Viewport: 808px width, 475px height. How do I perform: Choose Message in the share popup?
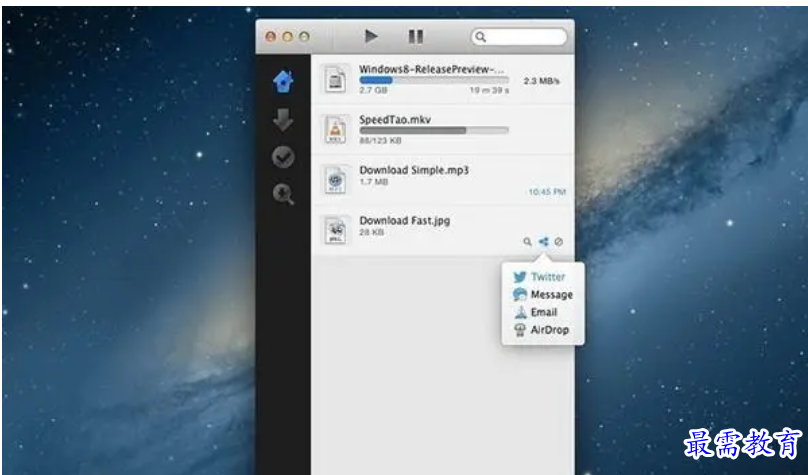[543, 295]
